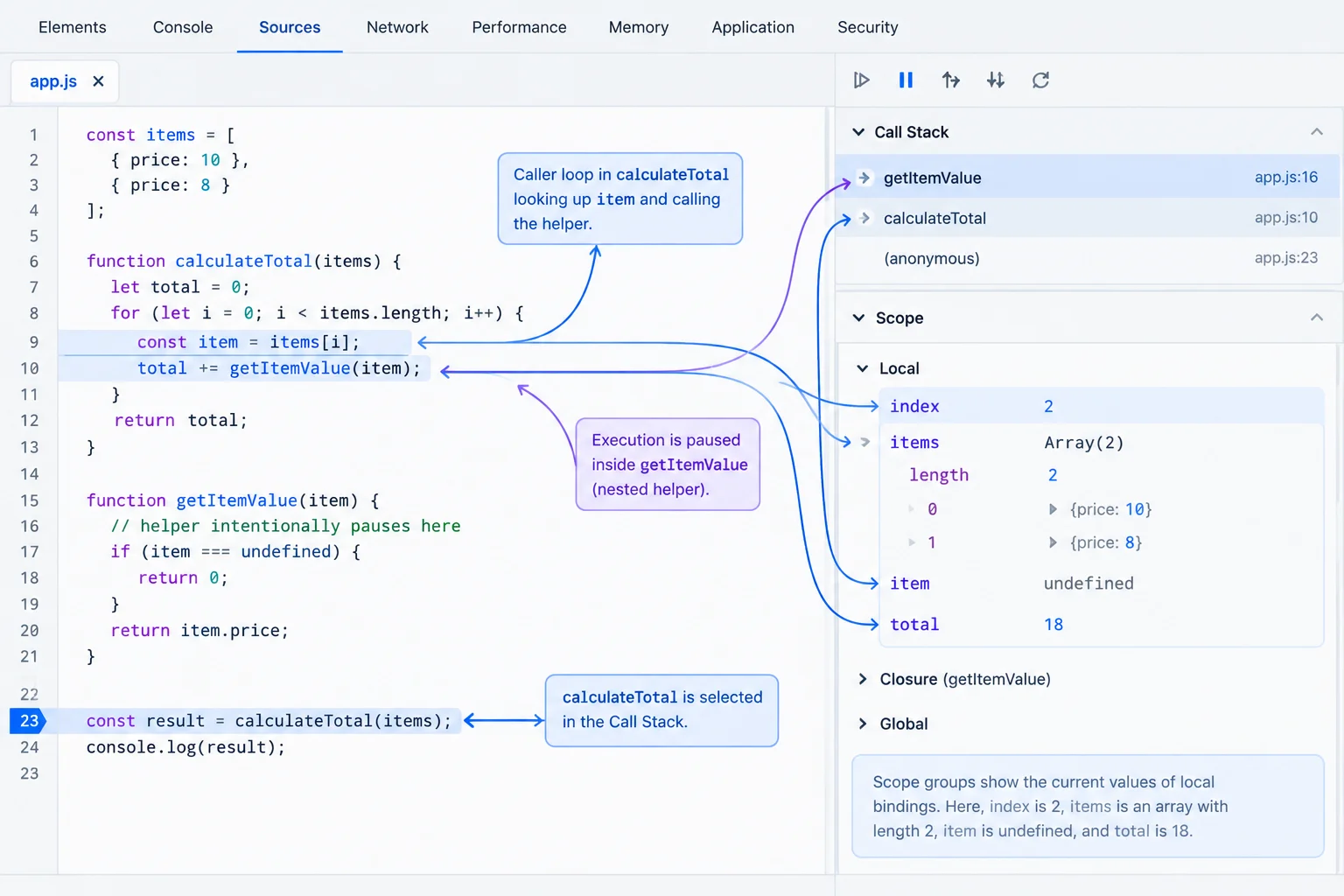The height and width of the screenshot is (896, 1344).
Task: Click the 'undefined' value of item variable
Action: [1088, 584]
